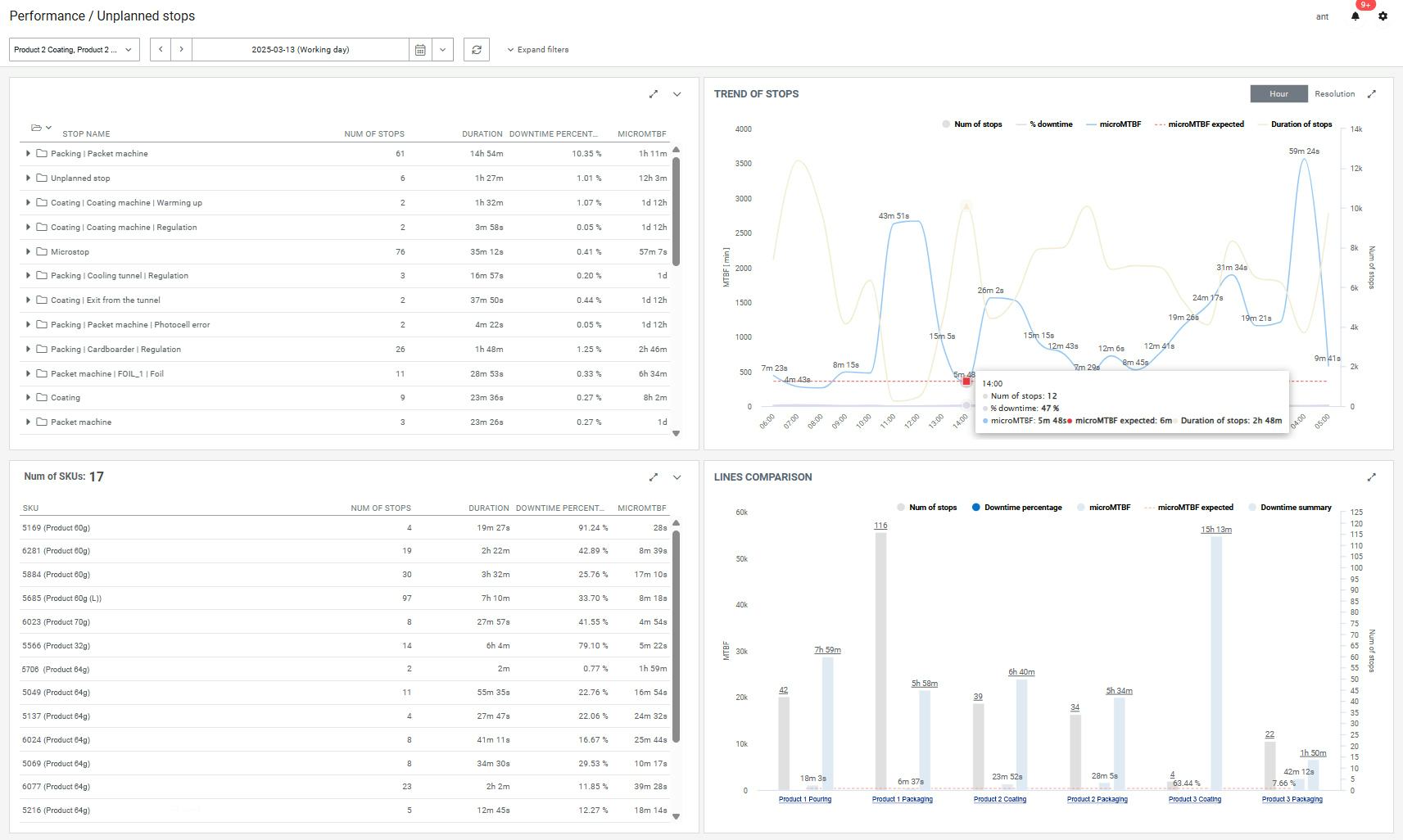Sort SKU table by DURATION column

coord(488,508)
